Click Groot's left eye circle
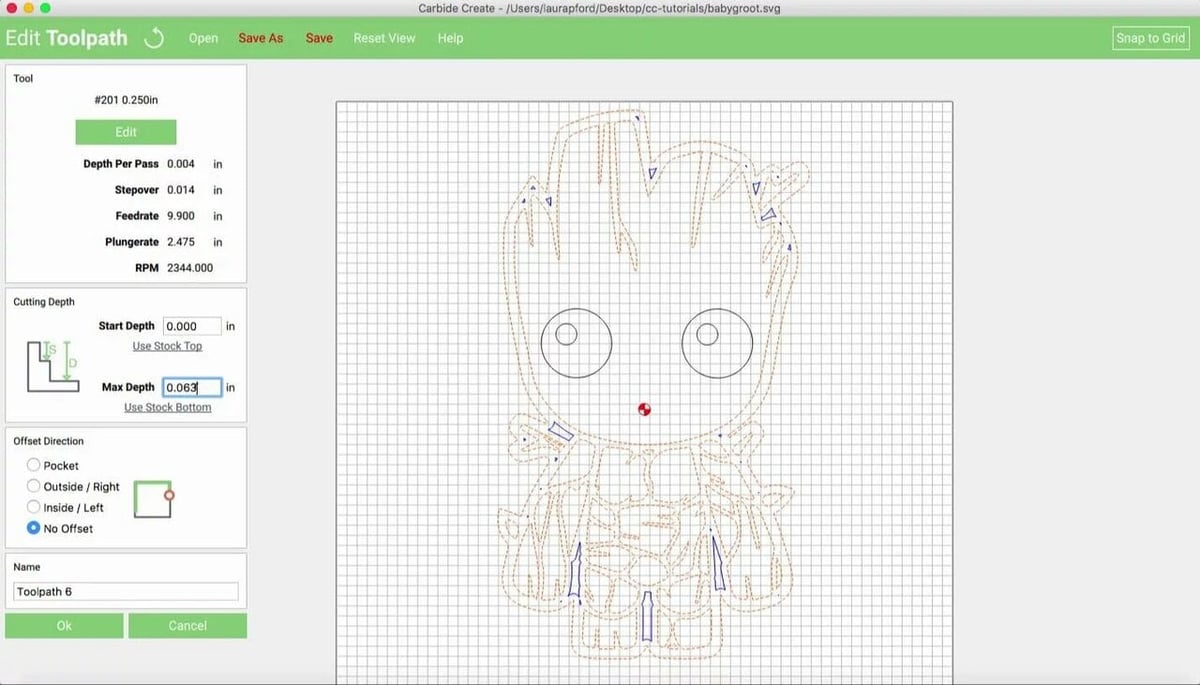The height and width of the screenshot is (685, 1200). (576, 342)
